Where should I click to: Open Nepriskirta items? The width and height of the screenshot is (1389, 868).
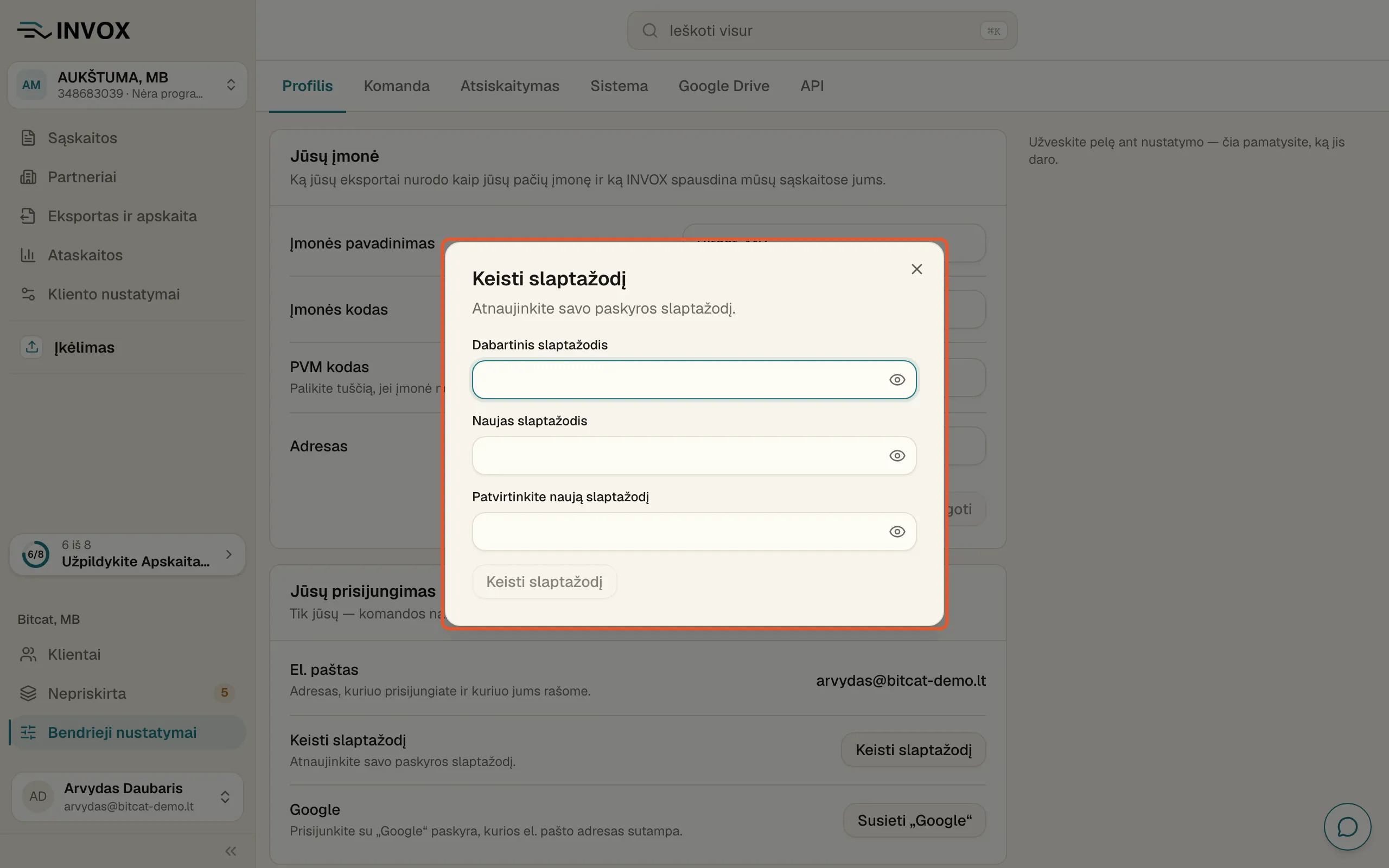(128, 693)
